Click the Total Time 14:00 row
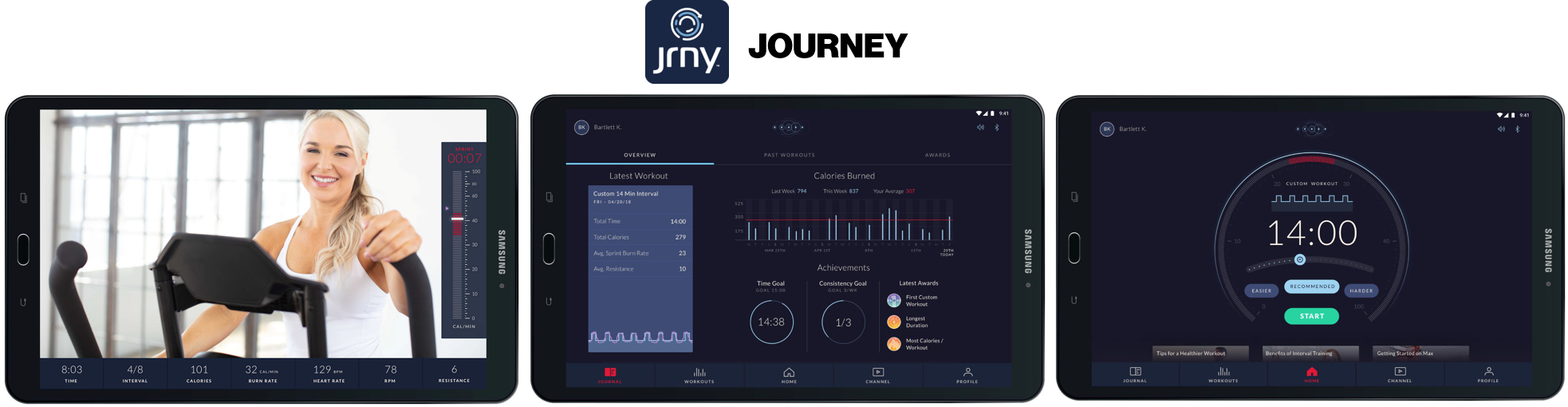 tap(640, 221)
